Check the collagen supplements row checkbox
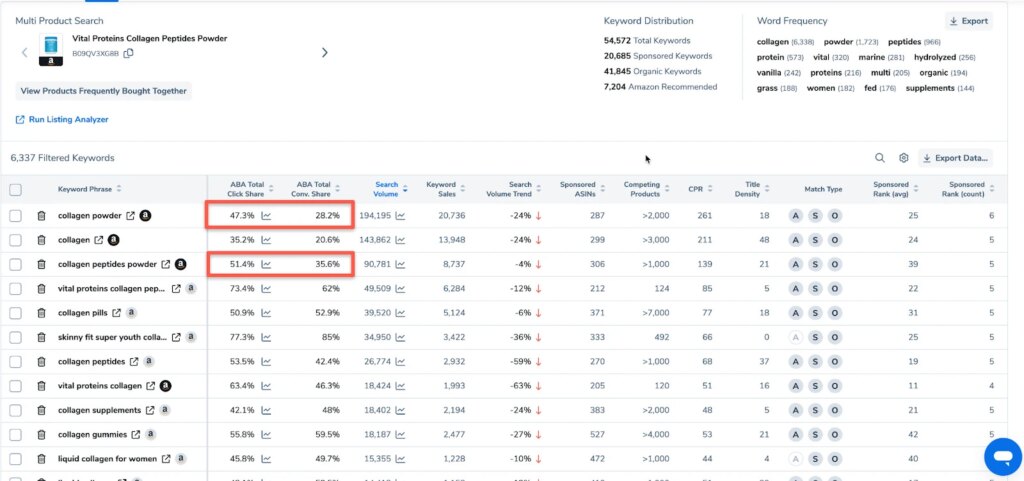 16,411
